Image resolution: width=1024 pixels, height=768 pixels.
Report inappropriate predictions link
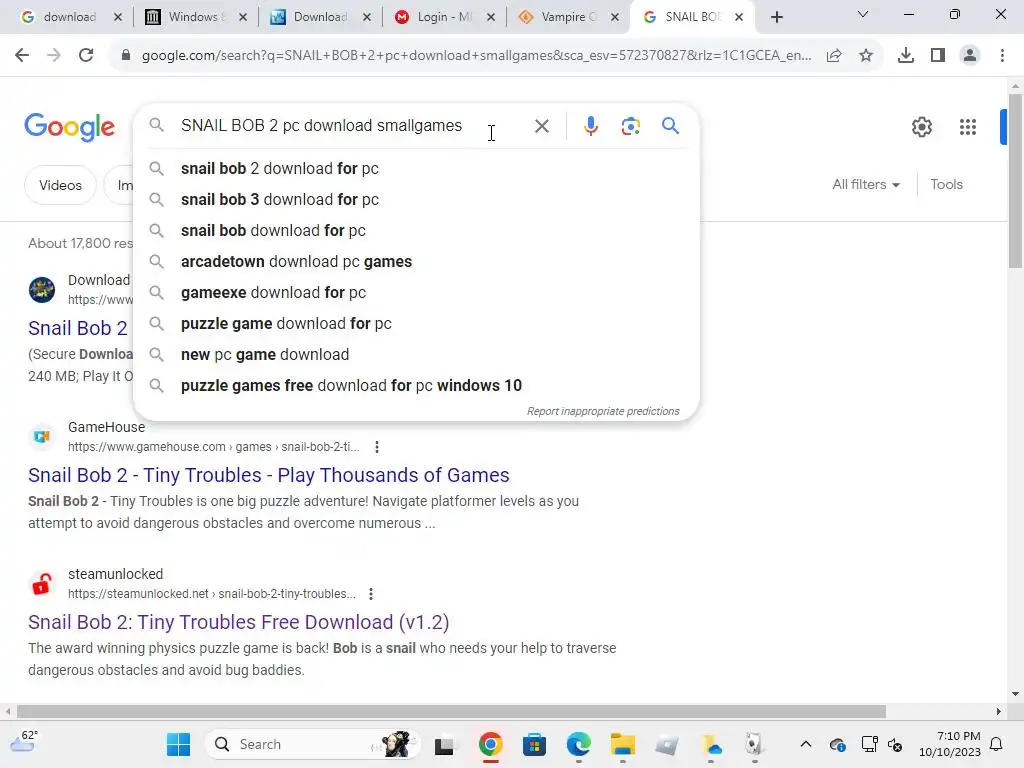tap(603, 411)
